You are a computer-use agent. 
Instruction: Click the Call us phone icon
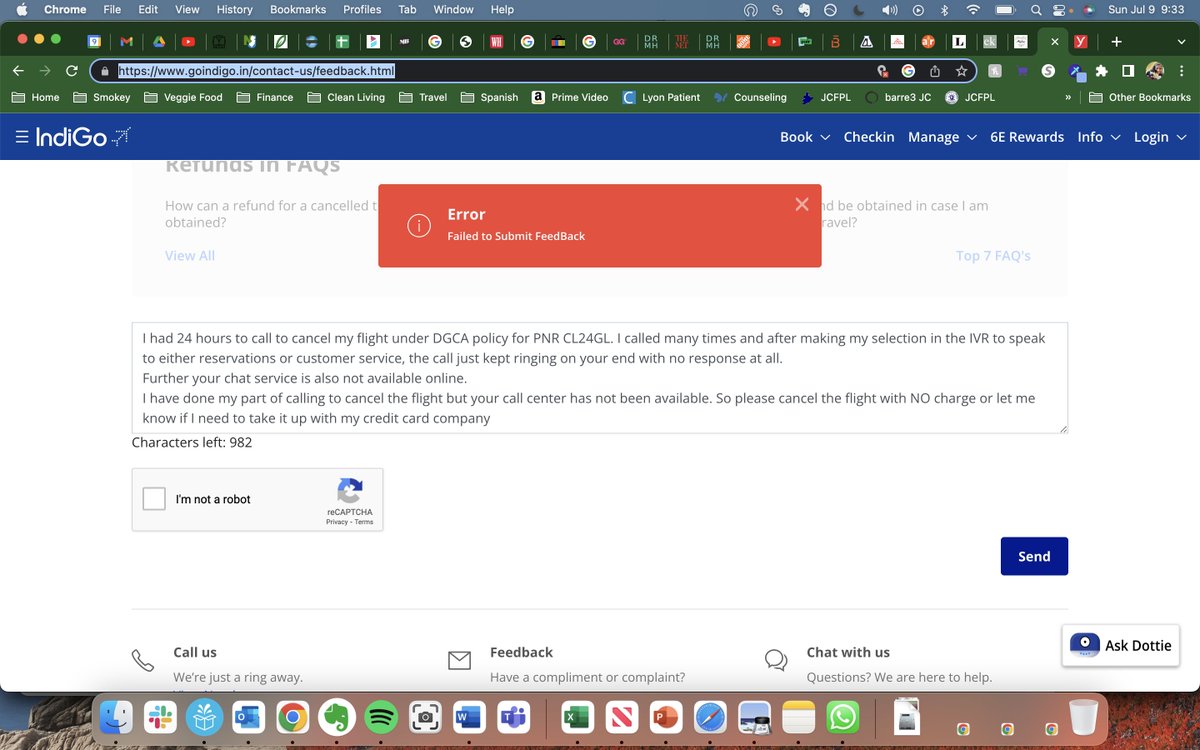(143, 661)
